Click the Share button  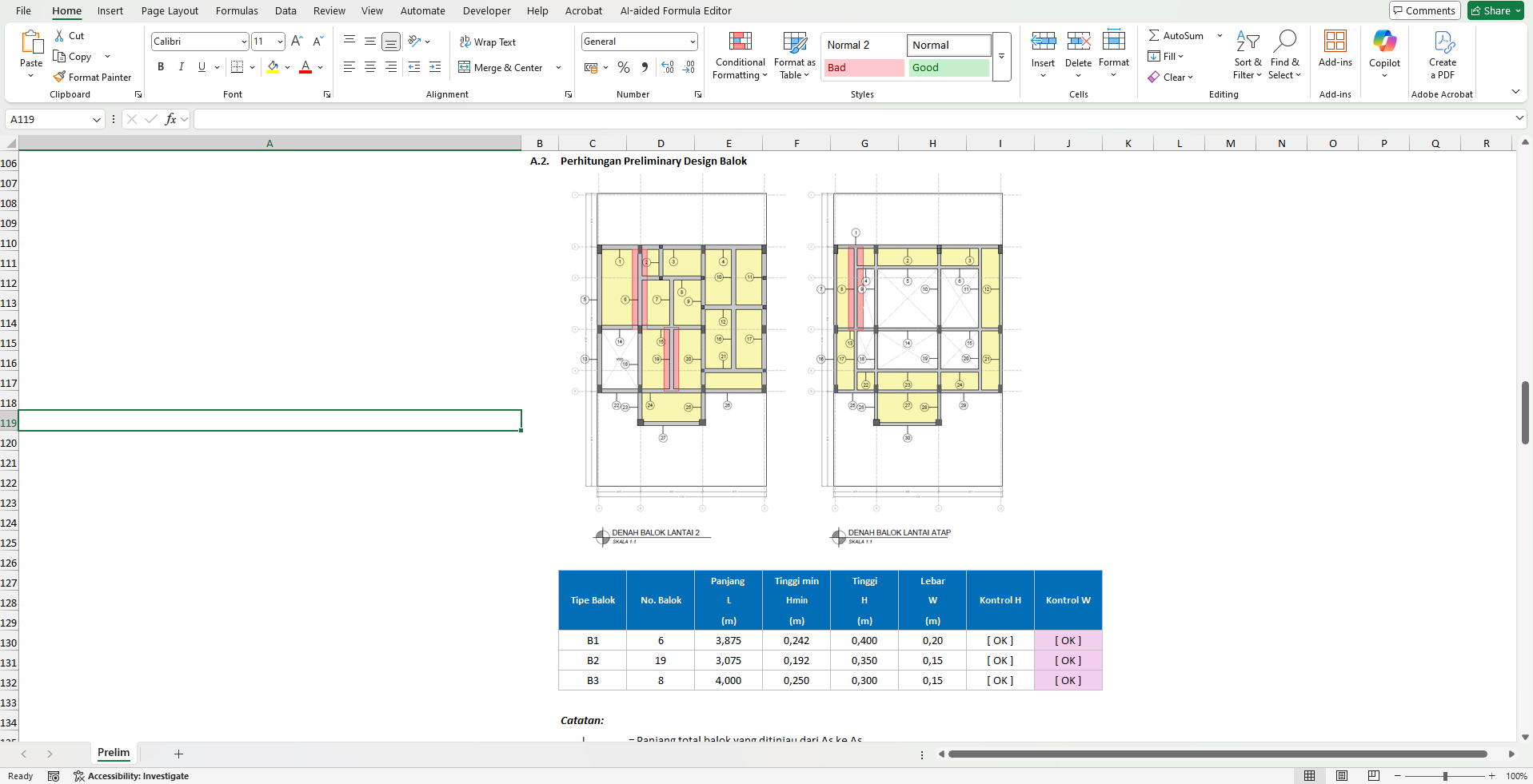(x=1495, y=10)
